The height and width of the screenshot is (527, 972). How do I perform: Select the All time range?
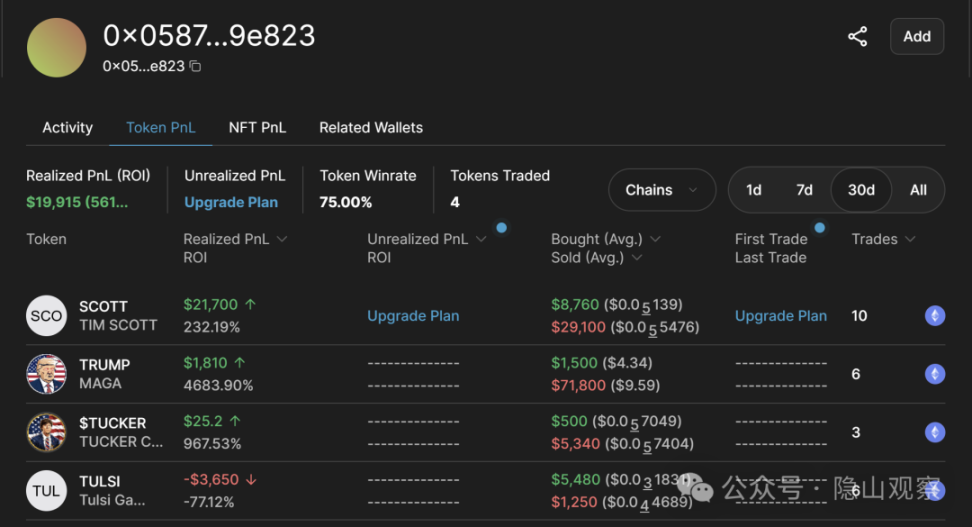point(918,190)
